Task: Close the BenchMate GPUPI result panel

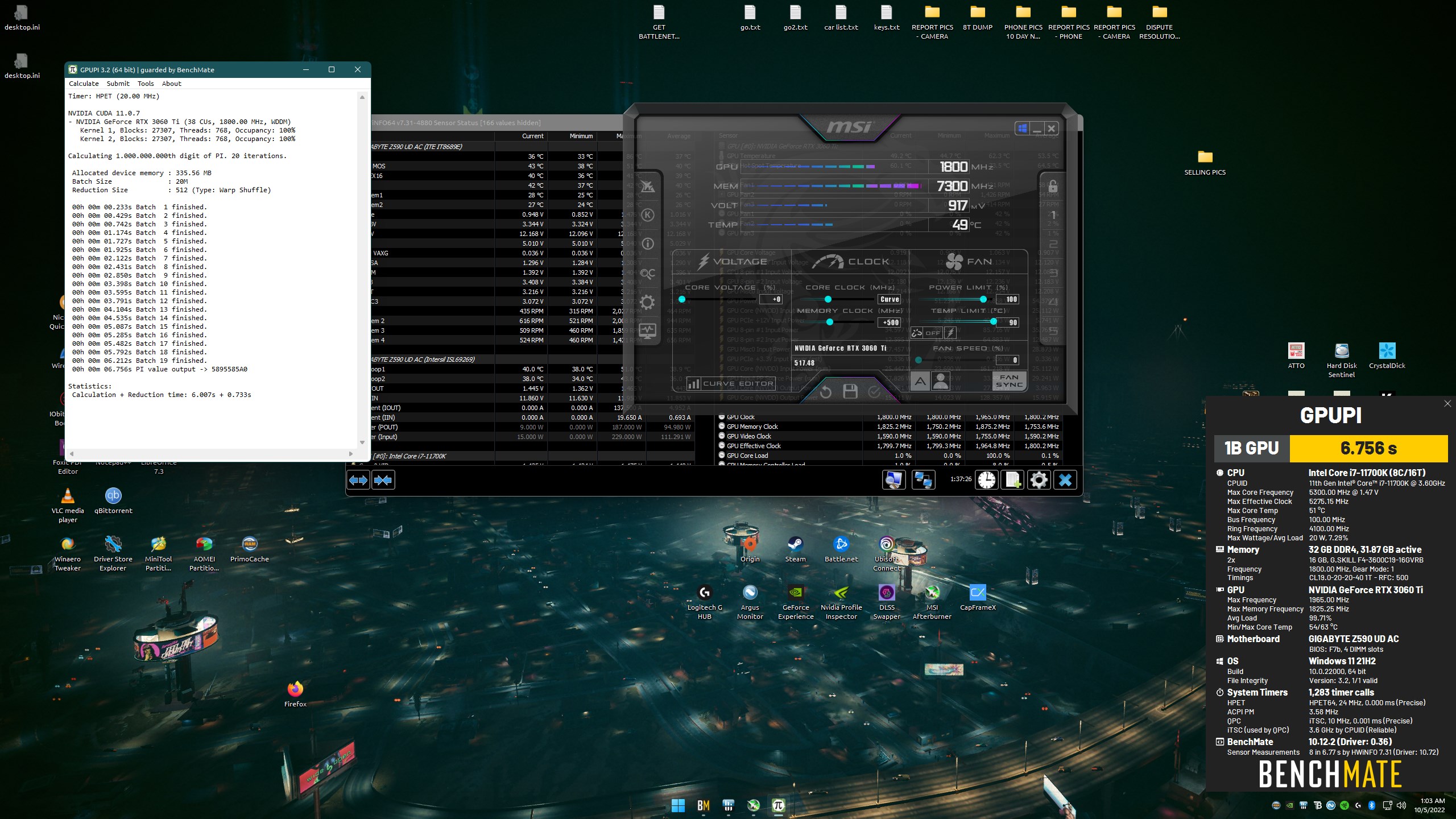Action: 1447,403
